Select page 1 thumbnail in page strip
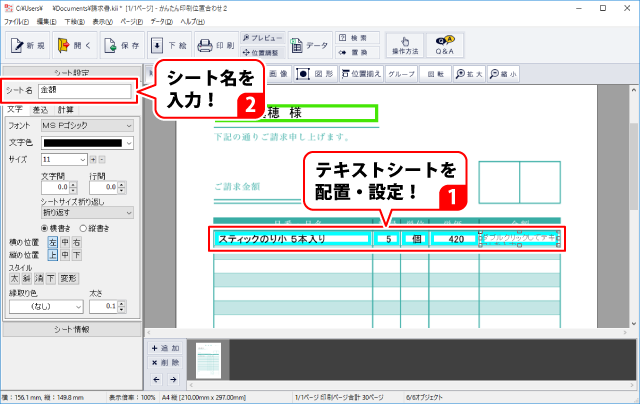Screen dimensions: 640x404 pyautogui.click(x=208, y=361)
